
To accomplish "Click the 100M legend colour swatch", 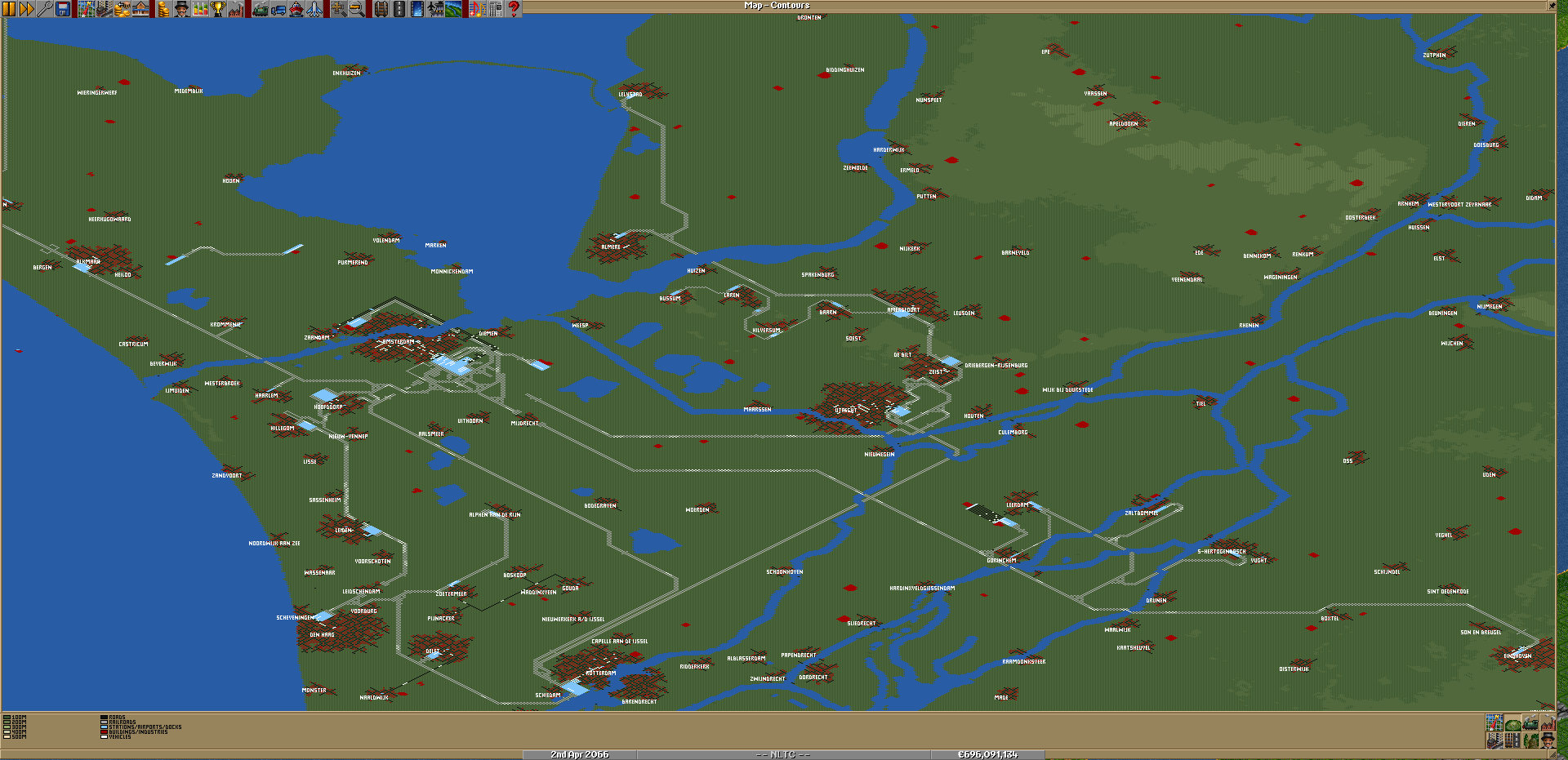I will pos(7,718).
